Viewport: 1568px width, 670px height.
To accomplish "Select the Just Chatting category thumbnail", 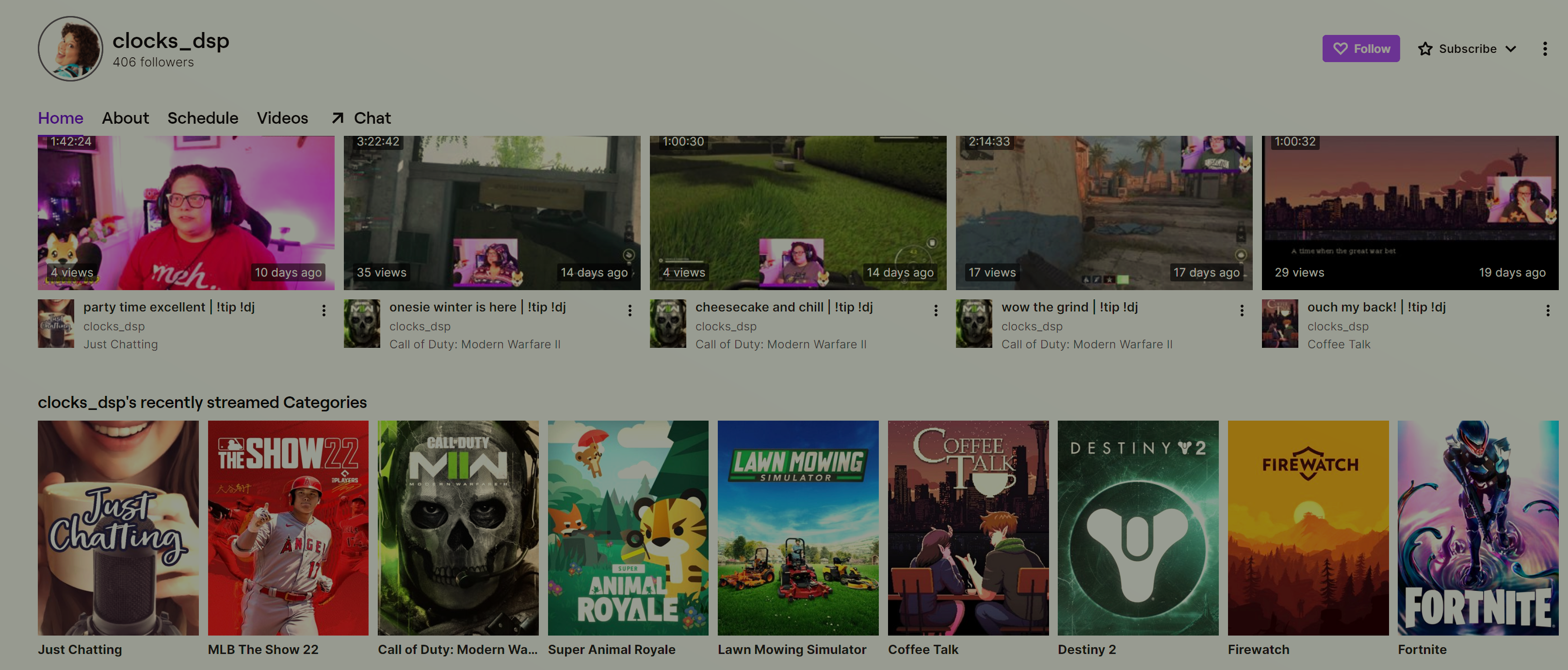I will (118, 528).
